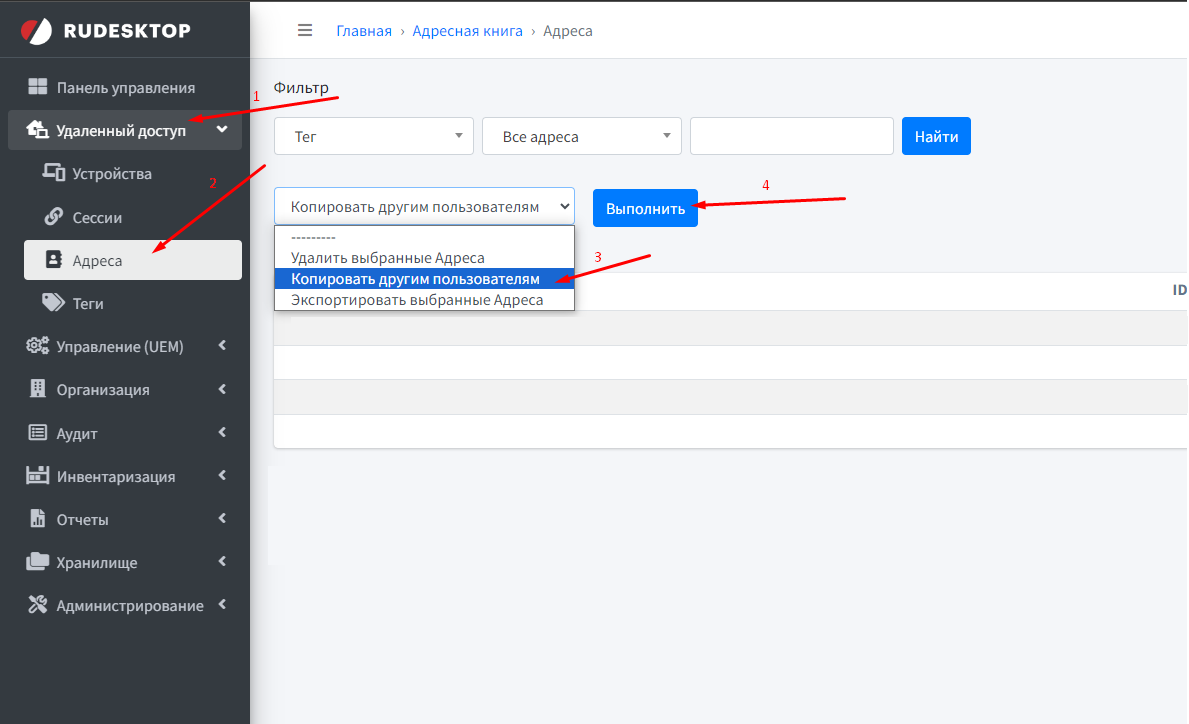The height and width of the screenshot is (724, 1189).
Task: Click the RuDesktop logo icon
Action: 37,31
